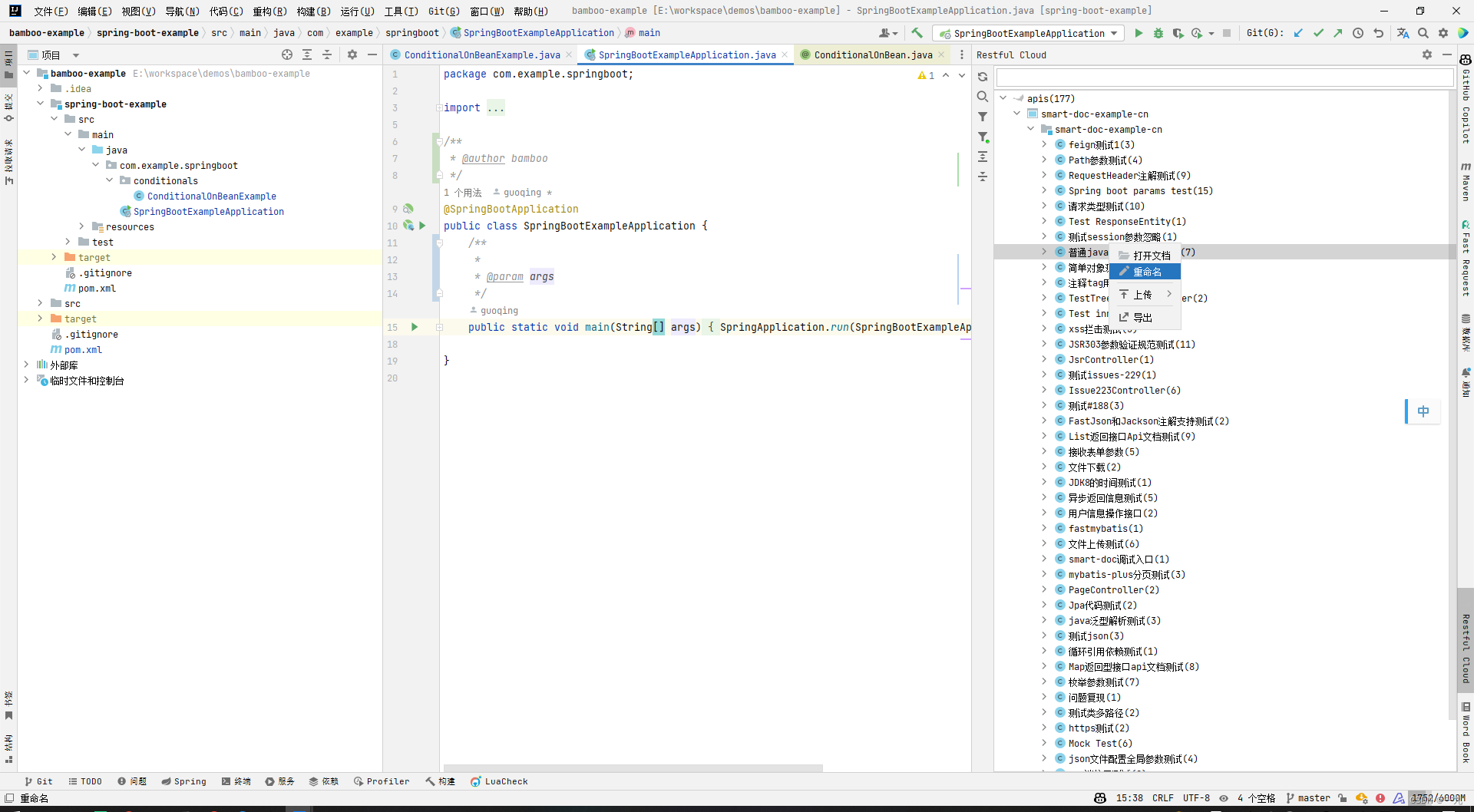This screenshot has width=1474, height=812.
Task: Expand the Path参数测试(4) node
Action: click(x=1044, y=160)
